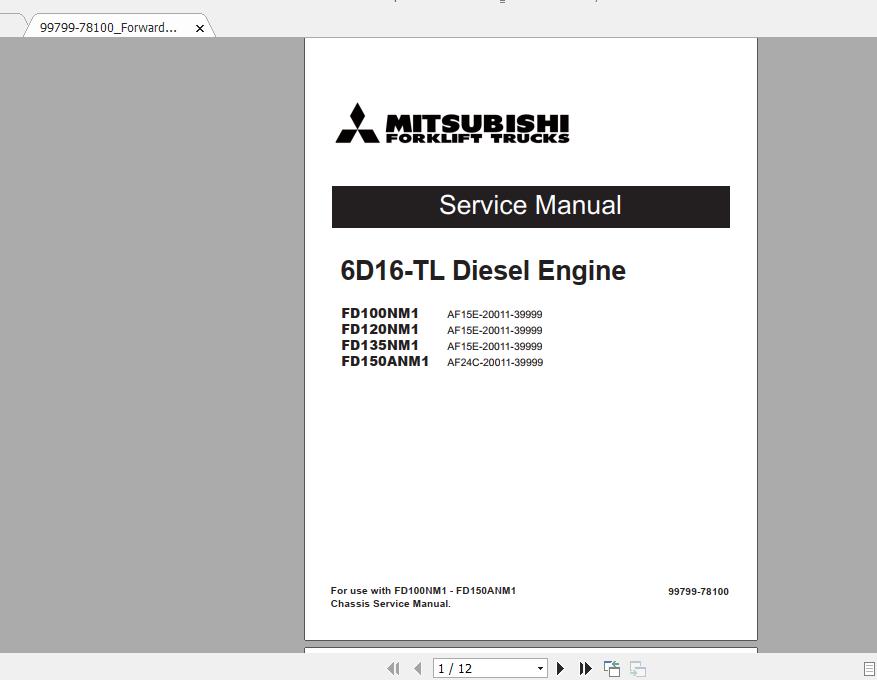
Task: Return to the previous page
Action: click(417, 668)
